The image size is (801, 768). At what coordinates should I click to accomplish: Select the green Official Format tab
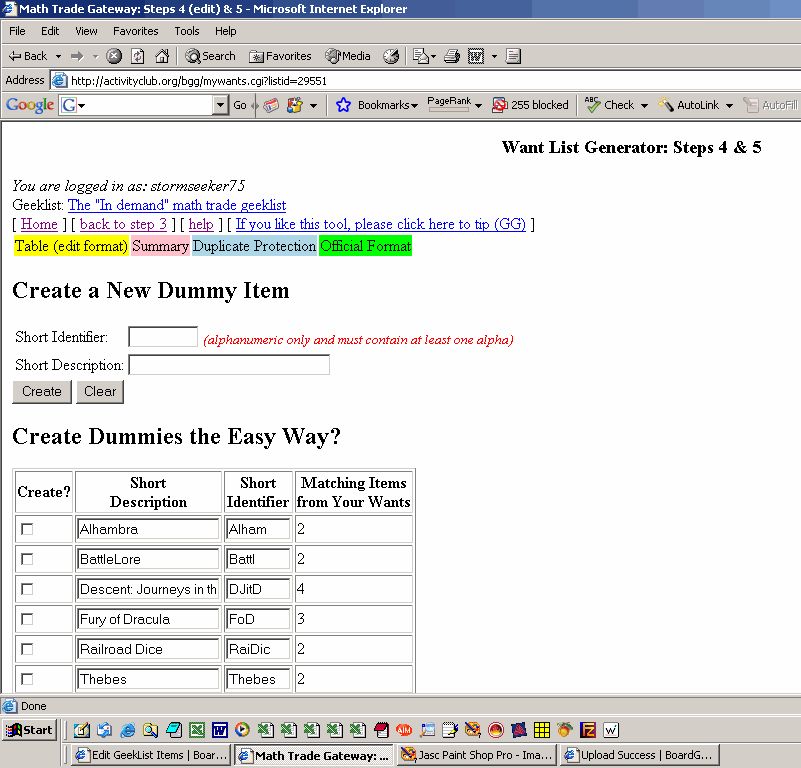[365, 246]
